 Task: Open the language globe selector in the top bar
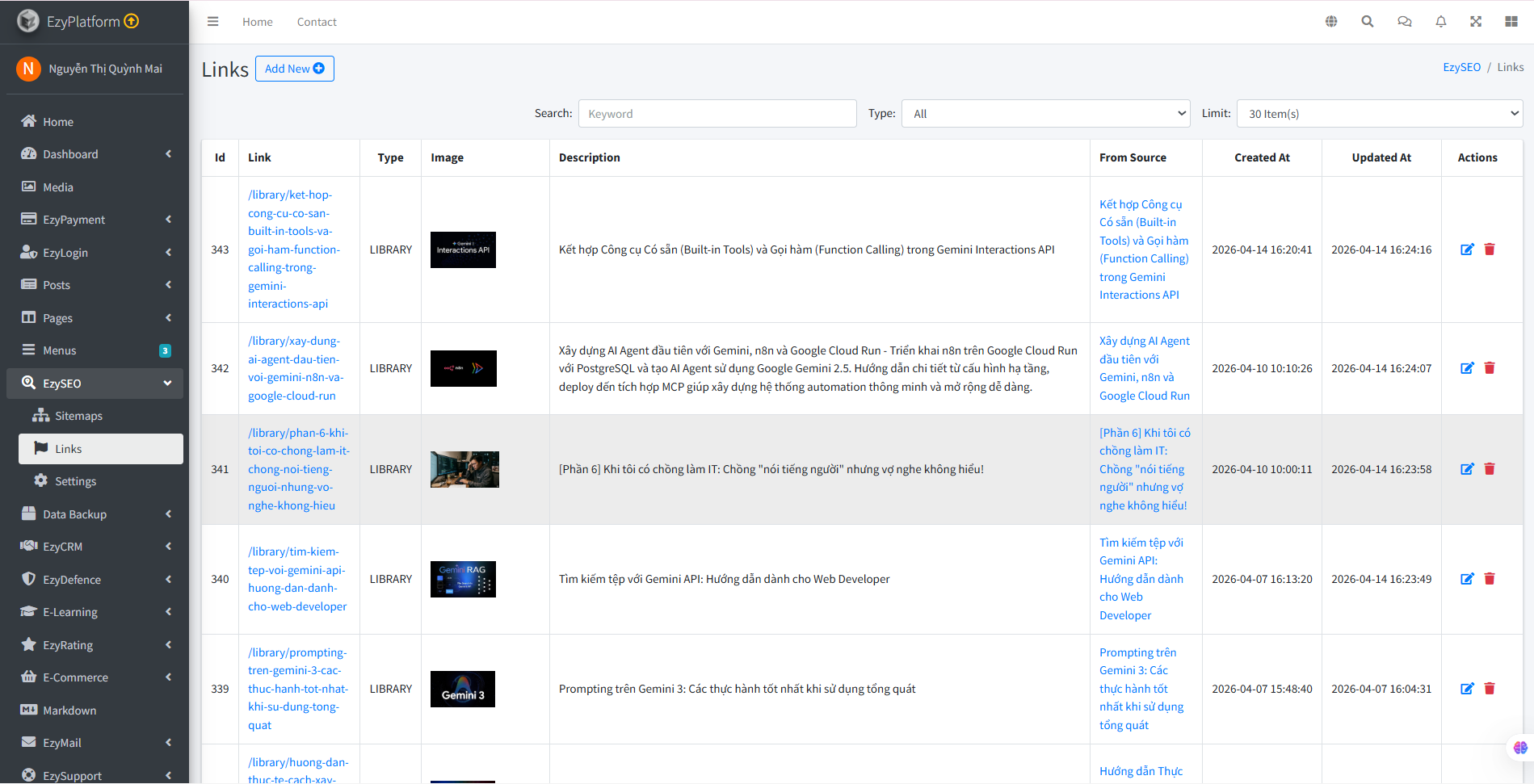coord(1330,21)
